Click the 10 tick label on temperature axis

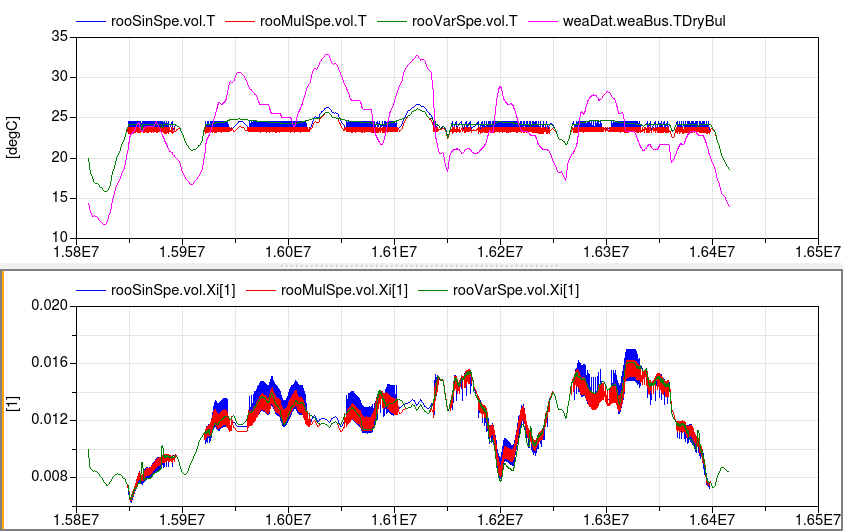tap(58, 237)
